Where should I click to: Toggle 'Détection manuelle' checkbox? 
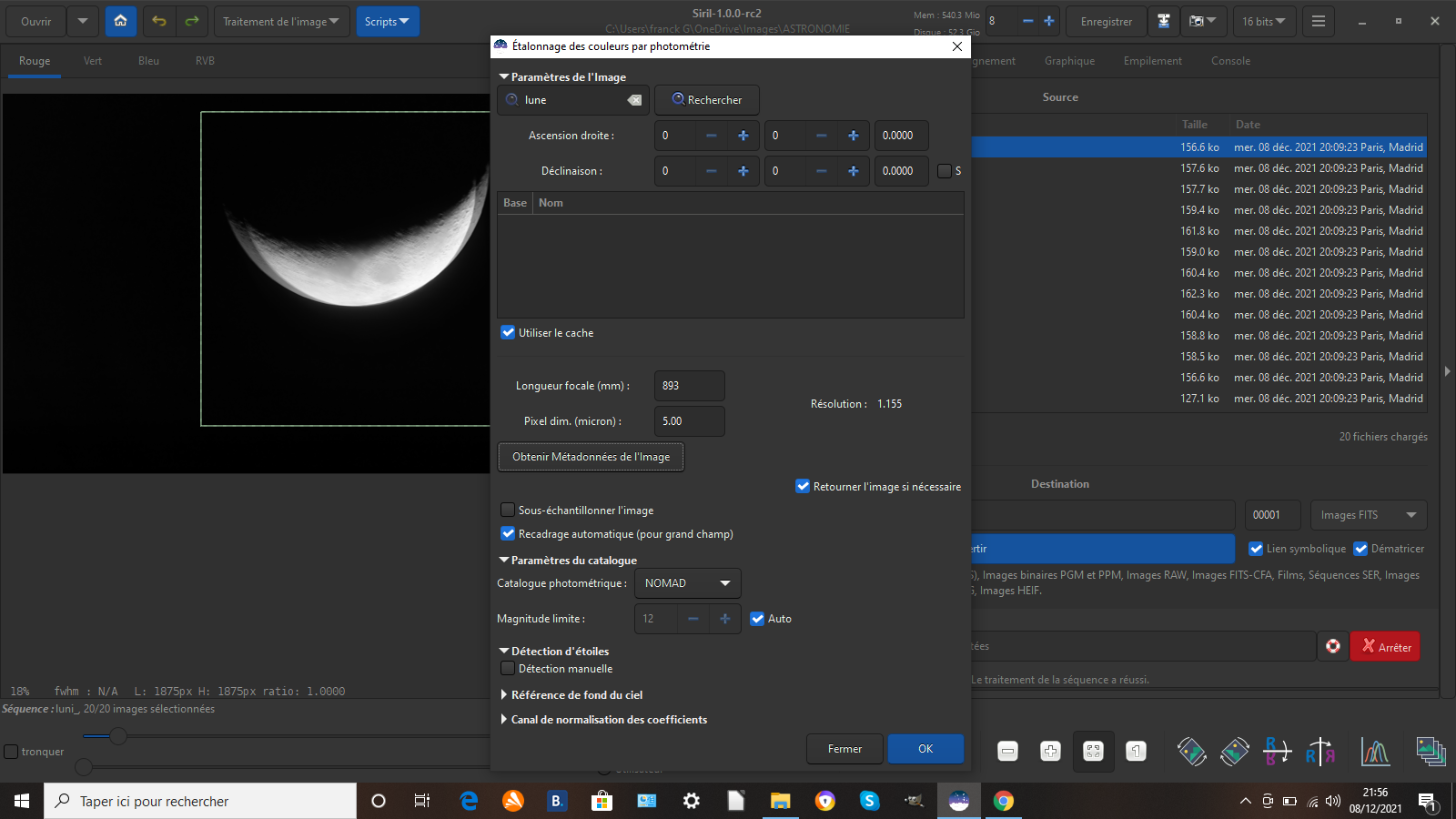(509, 669)
